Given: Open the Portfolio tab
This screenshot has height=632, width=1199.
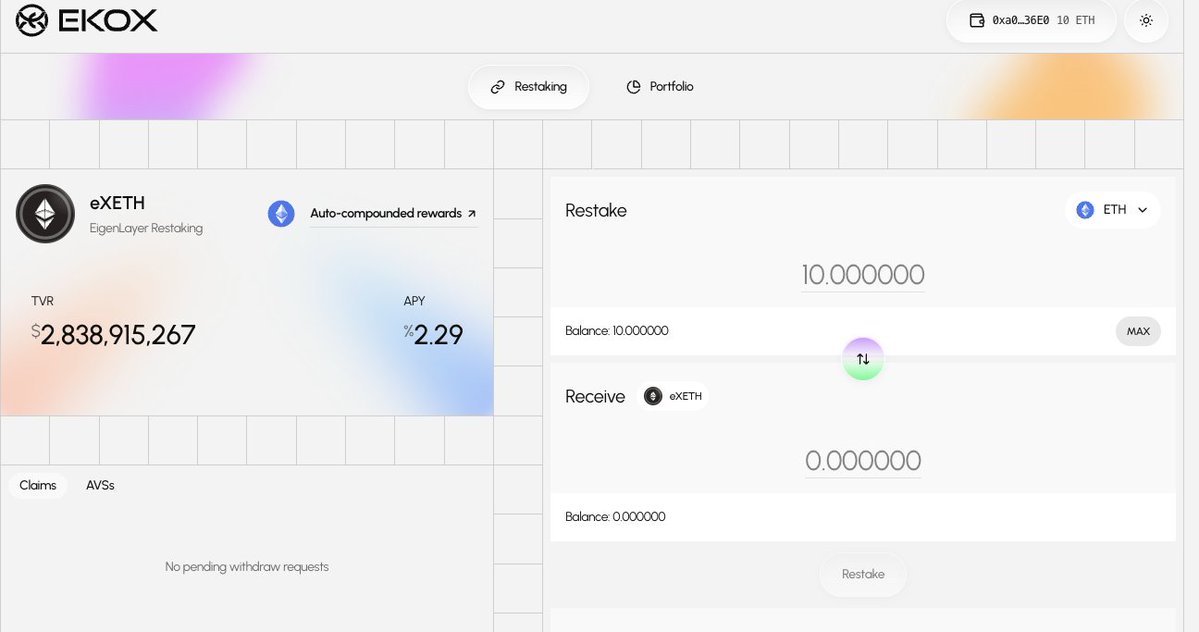Looking at the screenshot, I should click(x=659, y=87).
